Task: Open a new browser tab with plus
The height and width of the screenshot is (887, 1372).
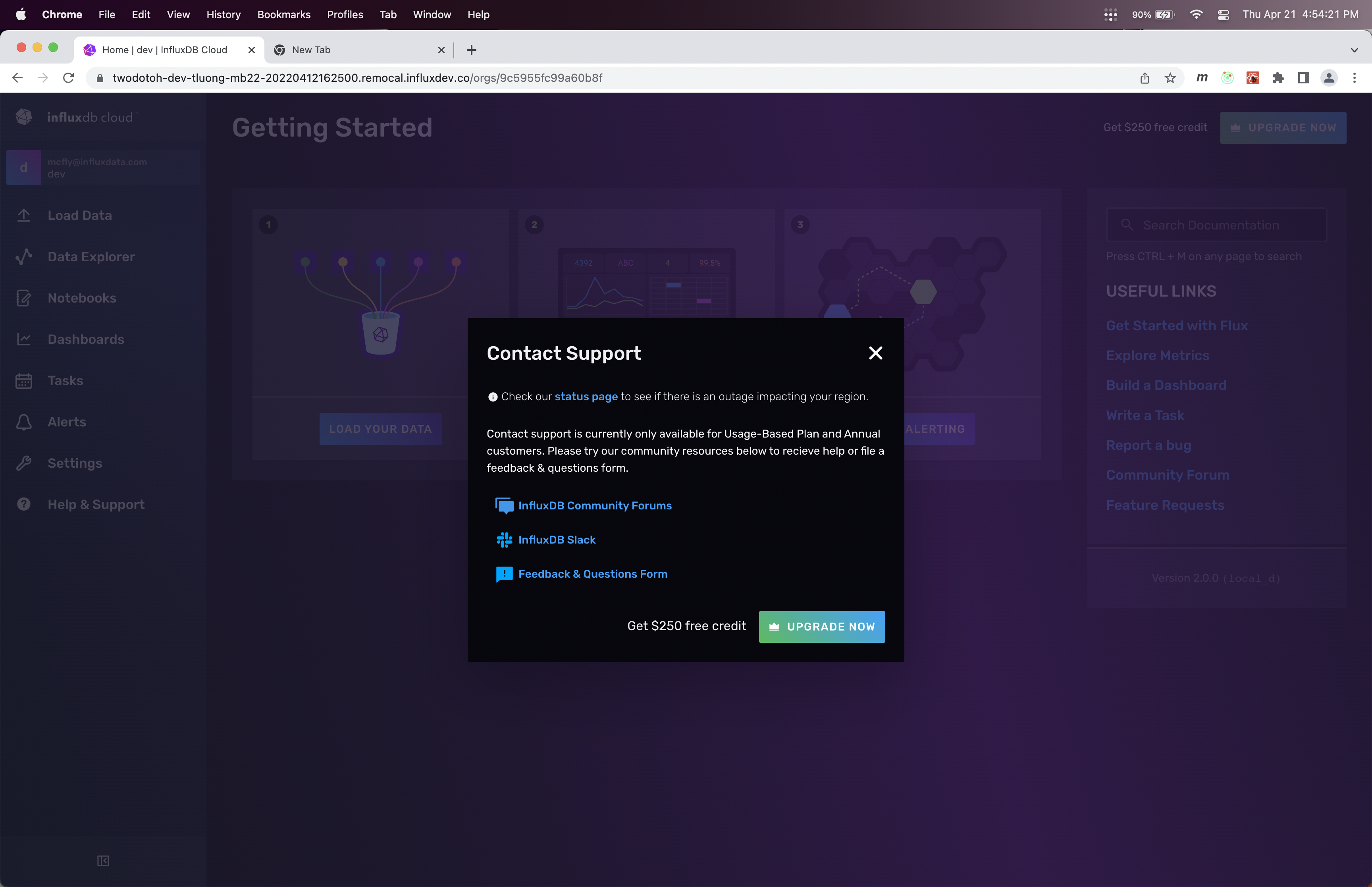Action: (x=472, y=50)
